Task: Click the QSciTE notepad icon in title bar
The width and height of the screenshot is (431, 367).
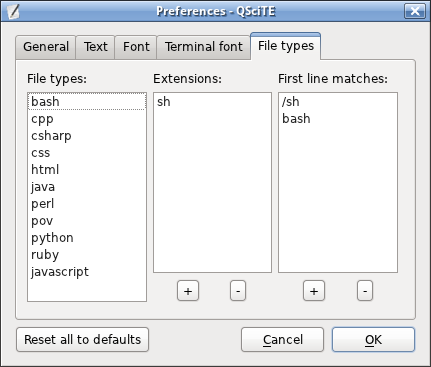Action: tap(13, 11)
